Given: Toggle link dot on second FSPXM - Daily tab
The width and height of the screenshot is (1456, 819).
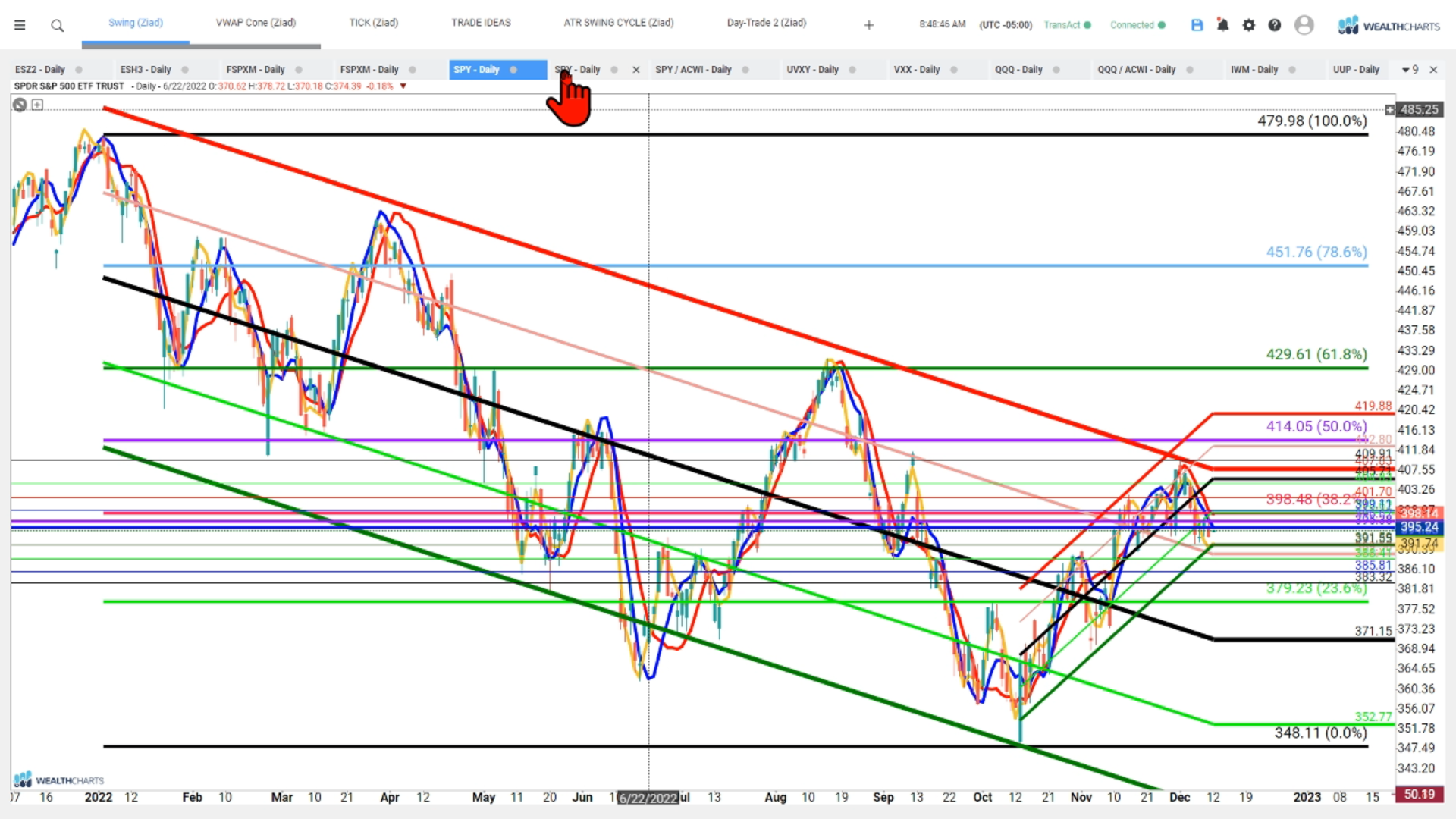Looking at the screenshot, I should pos(413,70).
